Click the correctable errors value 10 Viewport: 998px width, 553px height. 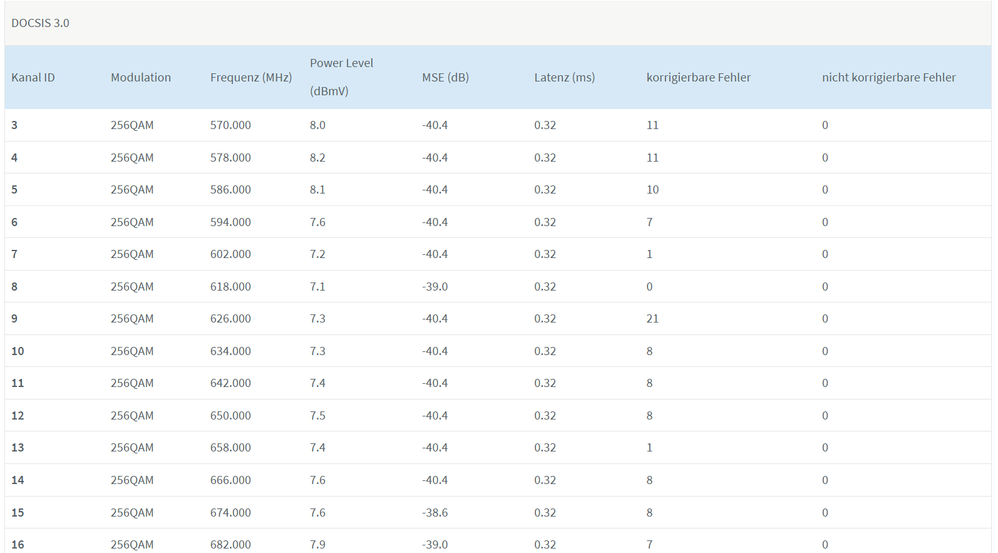[653, 190]
